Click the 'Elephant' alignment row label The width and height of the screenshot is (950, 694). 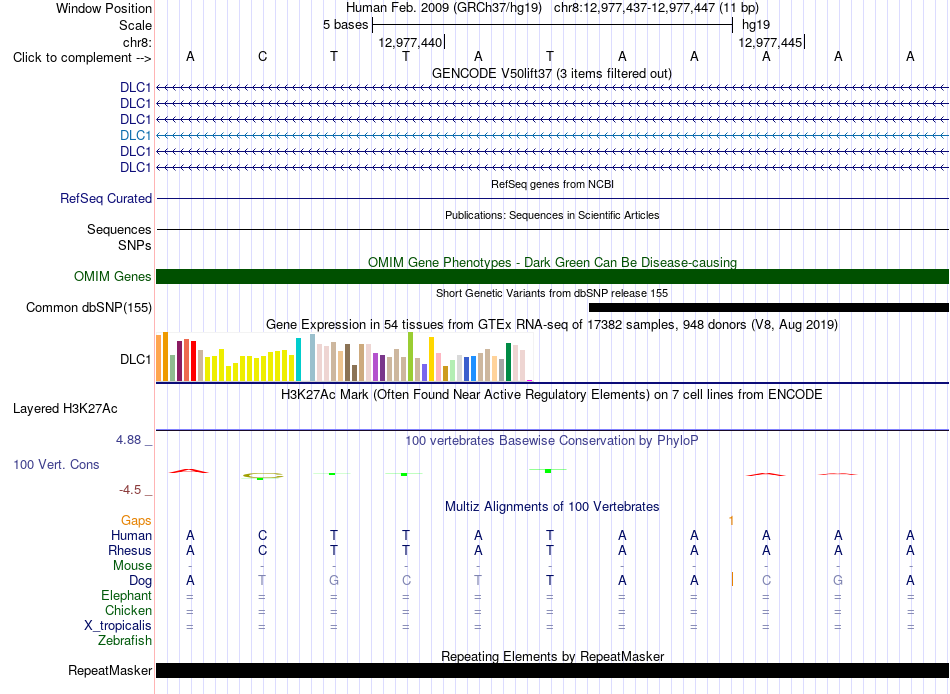click(x=127, y=595)
